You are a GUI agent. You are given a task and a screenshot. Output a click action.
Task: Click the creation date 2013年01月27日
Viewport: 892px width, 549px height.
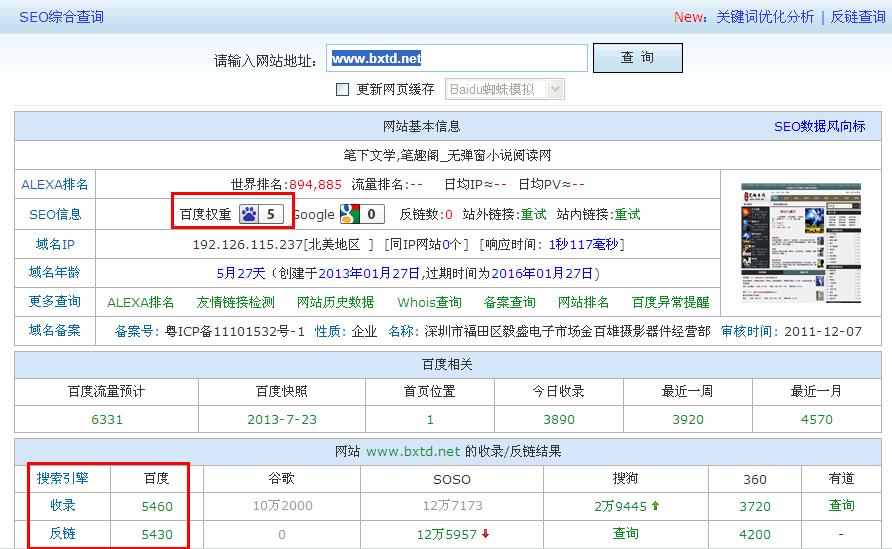(369, 274)
